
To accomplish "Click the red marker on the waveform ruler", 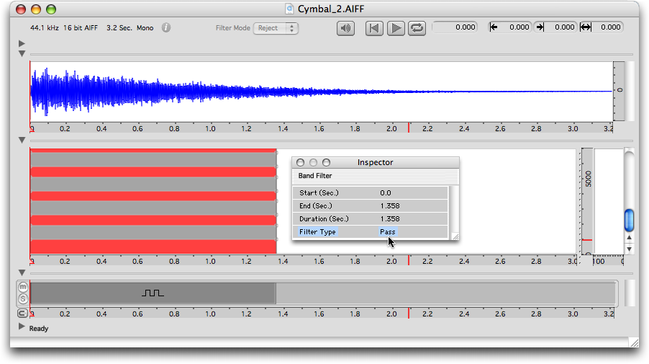I will (409, 128).
